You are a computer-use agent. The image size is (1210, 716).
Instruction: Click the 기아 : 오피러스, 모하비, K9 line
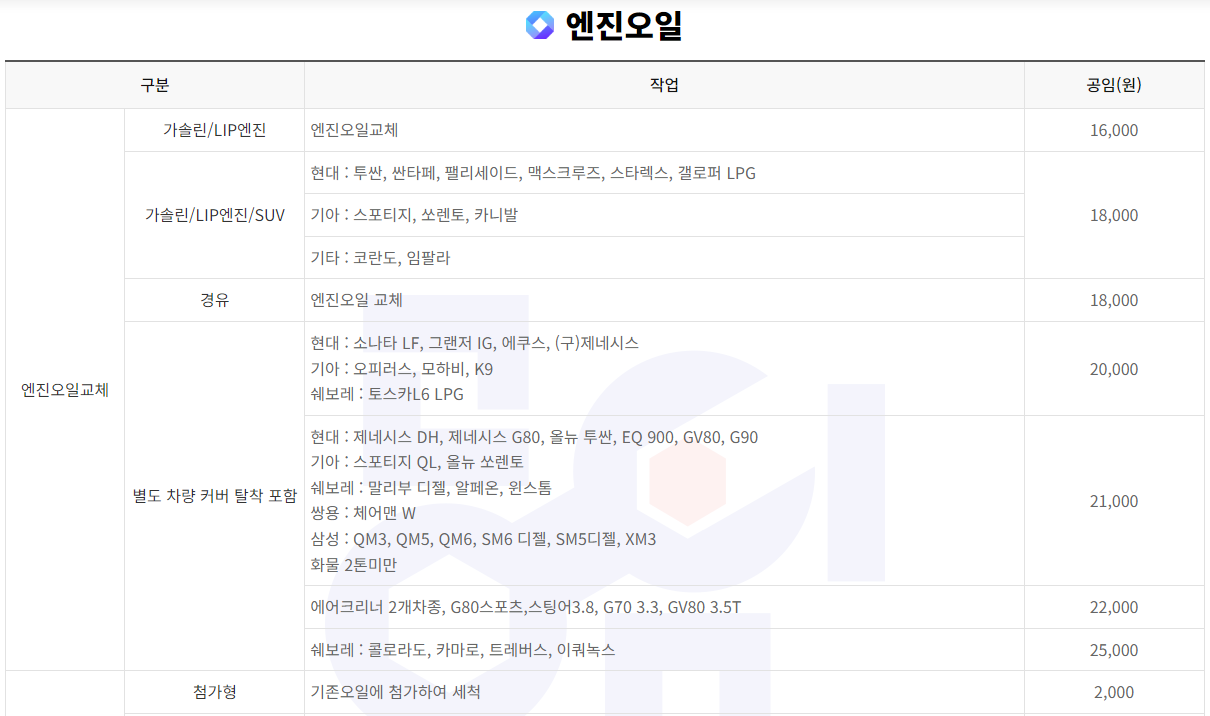click(x=402, y=369)
